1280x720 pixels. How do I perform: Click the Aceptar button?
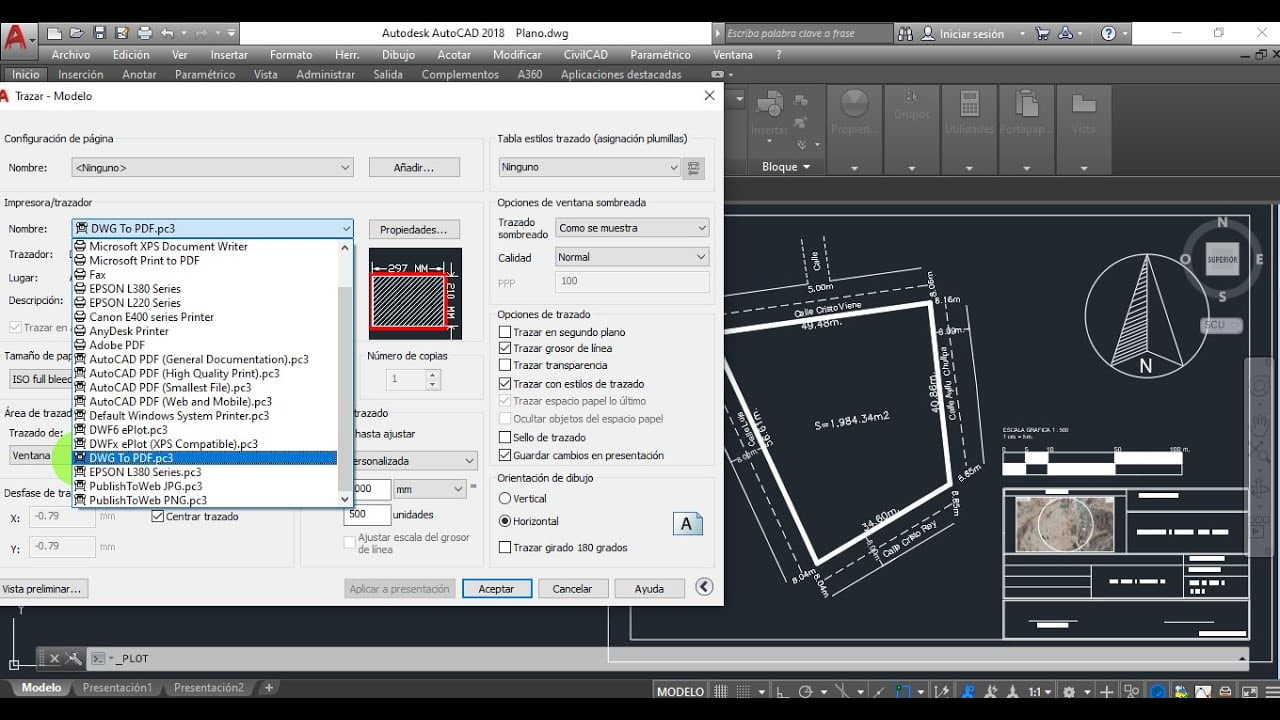[496, 589]
